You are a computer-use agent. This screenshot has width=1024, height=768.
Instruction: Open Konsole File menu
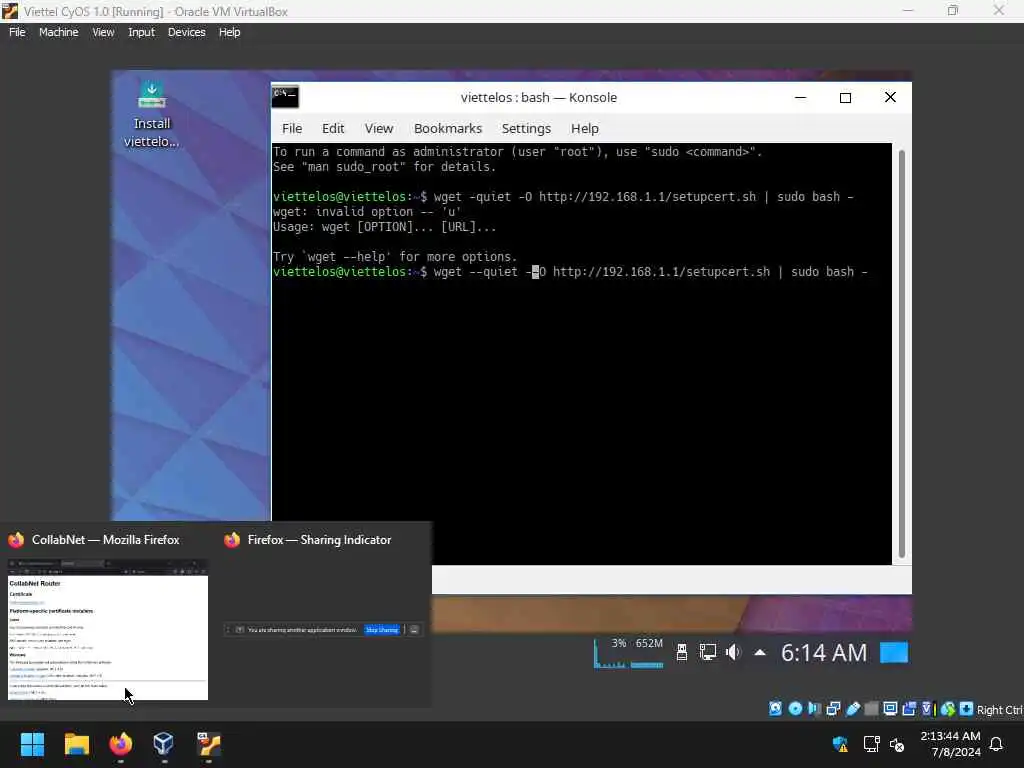pos(292,129)
